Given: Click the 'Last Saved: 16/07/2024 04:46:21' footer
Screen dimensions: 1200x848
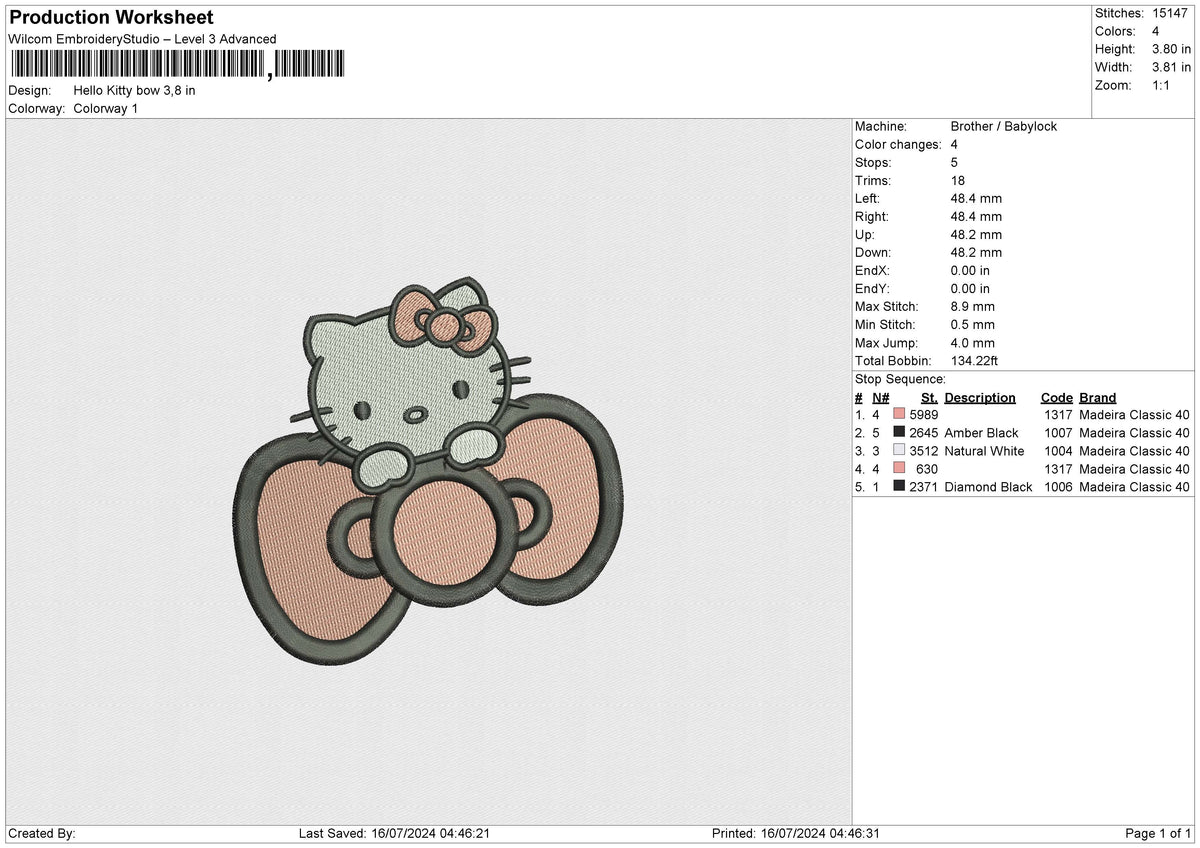Looking at the screenshot, I should (x=394, y=834).
